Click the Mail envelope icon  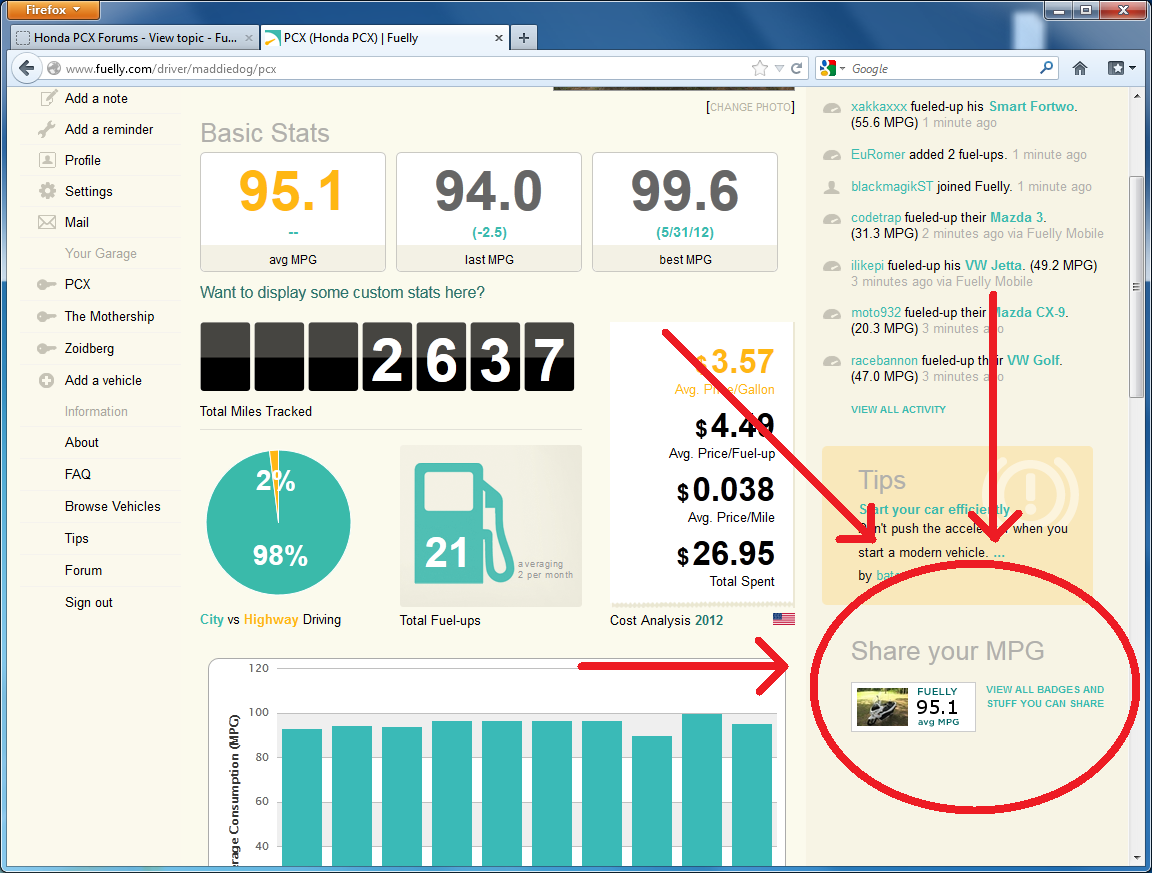coord(47,222)
